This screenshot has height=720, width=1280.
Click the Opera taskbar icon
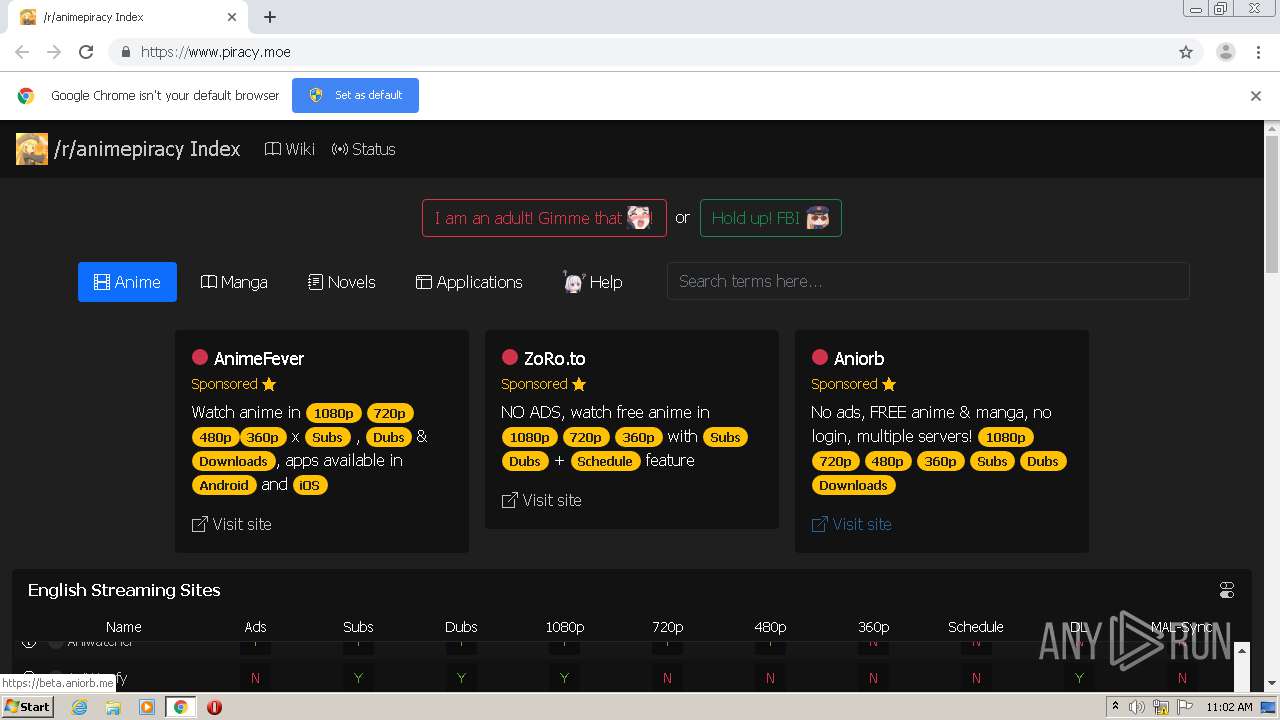click(x=214, y=707)
